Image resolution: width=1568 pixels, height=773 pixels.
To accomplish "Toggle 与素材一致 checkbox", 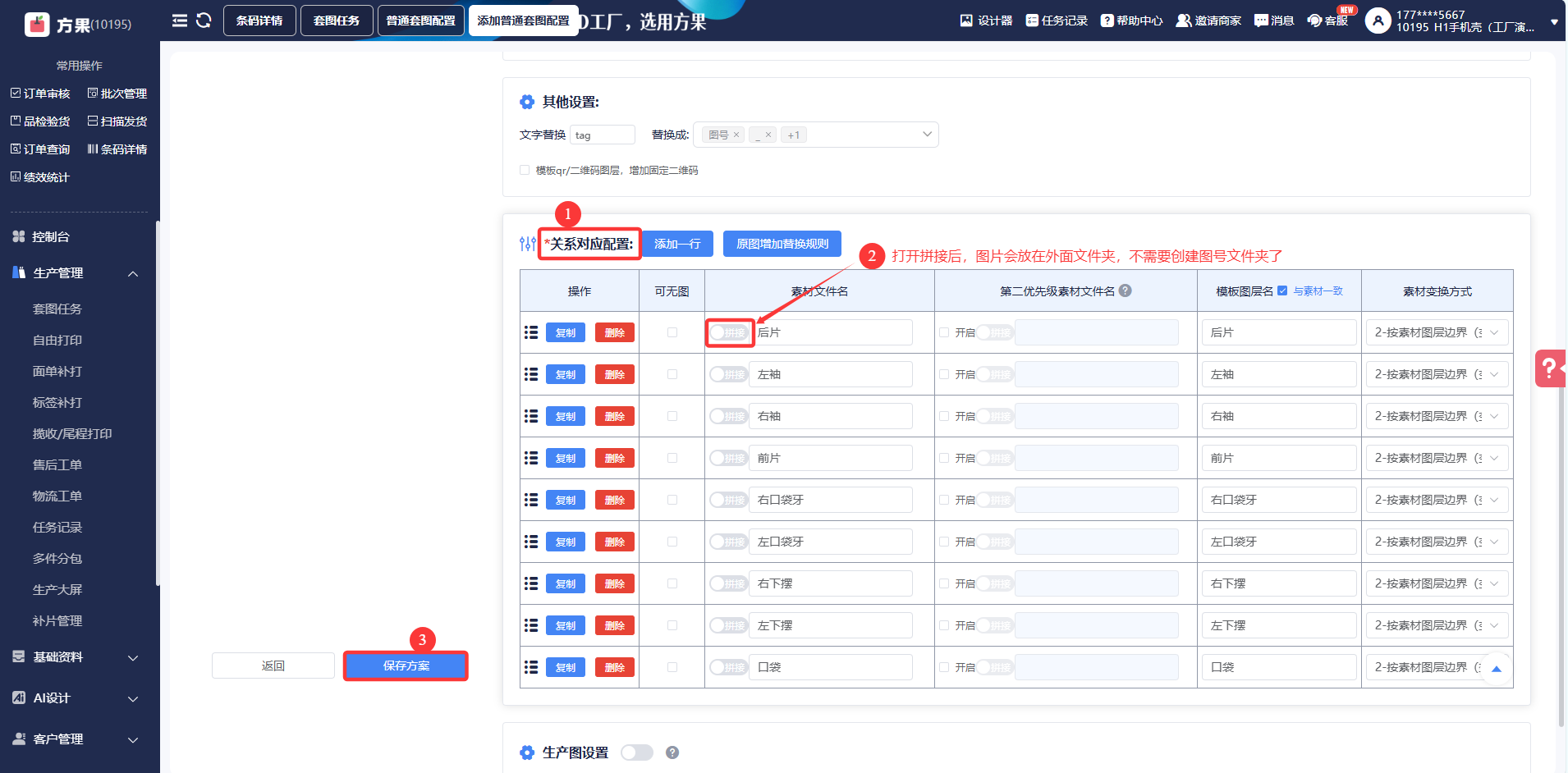I will [x=1282, y=290].
